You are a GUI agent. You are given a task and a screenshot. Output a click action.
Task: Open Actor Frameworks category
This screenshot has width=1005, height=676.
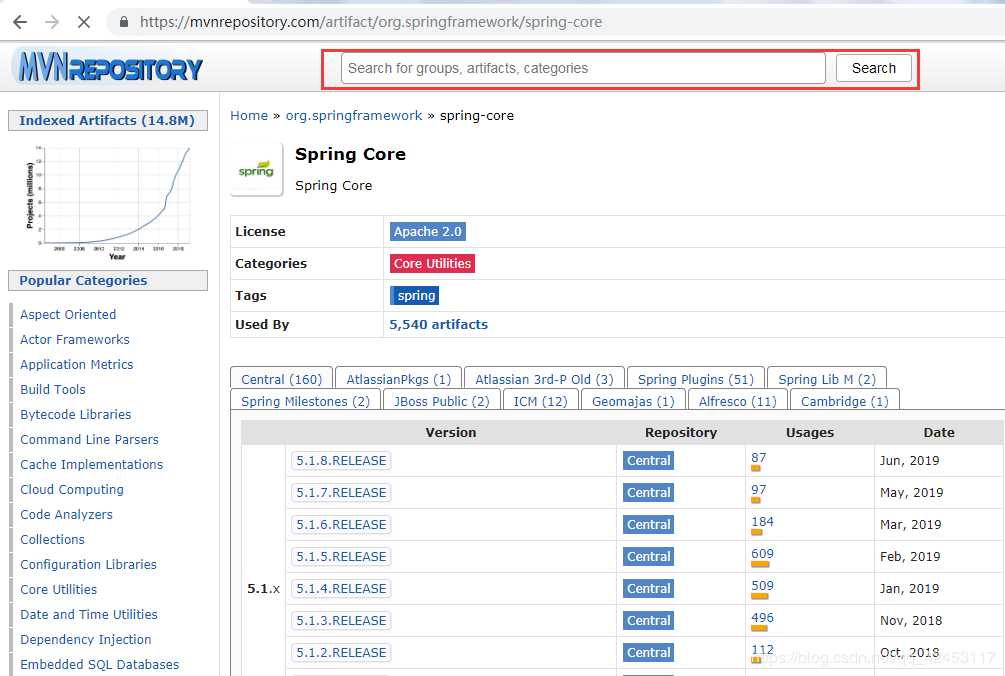tap(74, 340)
